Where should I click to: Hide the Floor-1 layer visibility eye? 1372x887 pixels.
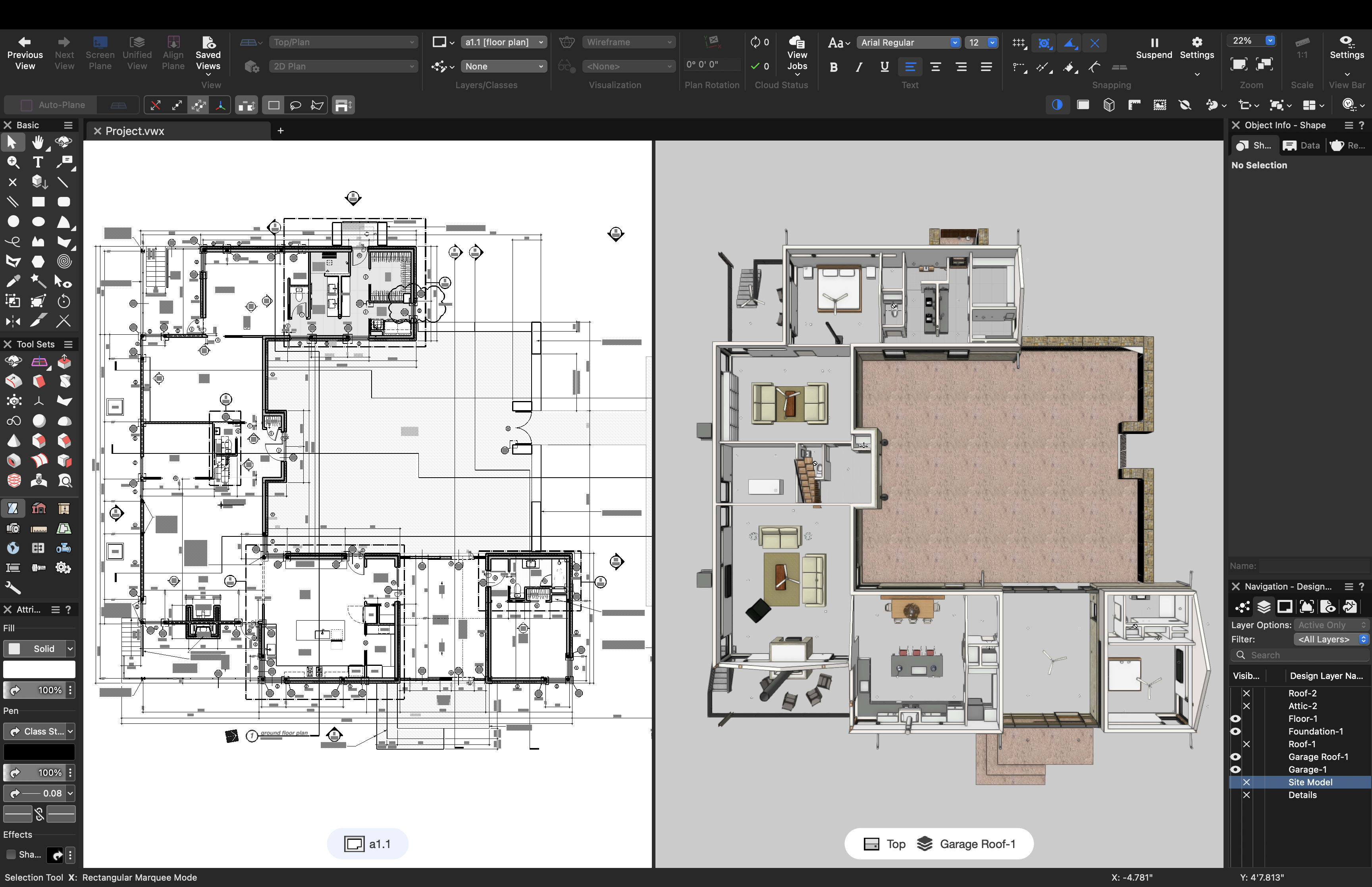[x=1235, y=719]
